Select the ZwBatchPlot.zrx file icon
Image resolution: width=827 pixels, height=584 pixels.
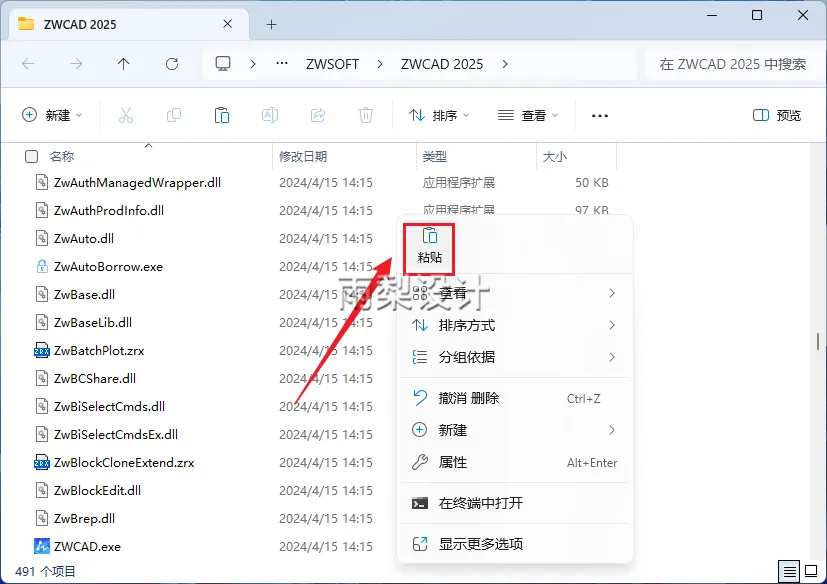tap(42, 350)
